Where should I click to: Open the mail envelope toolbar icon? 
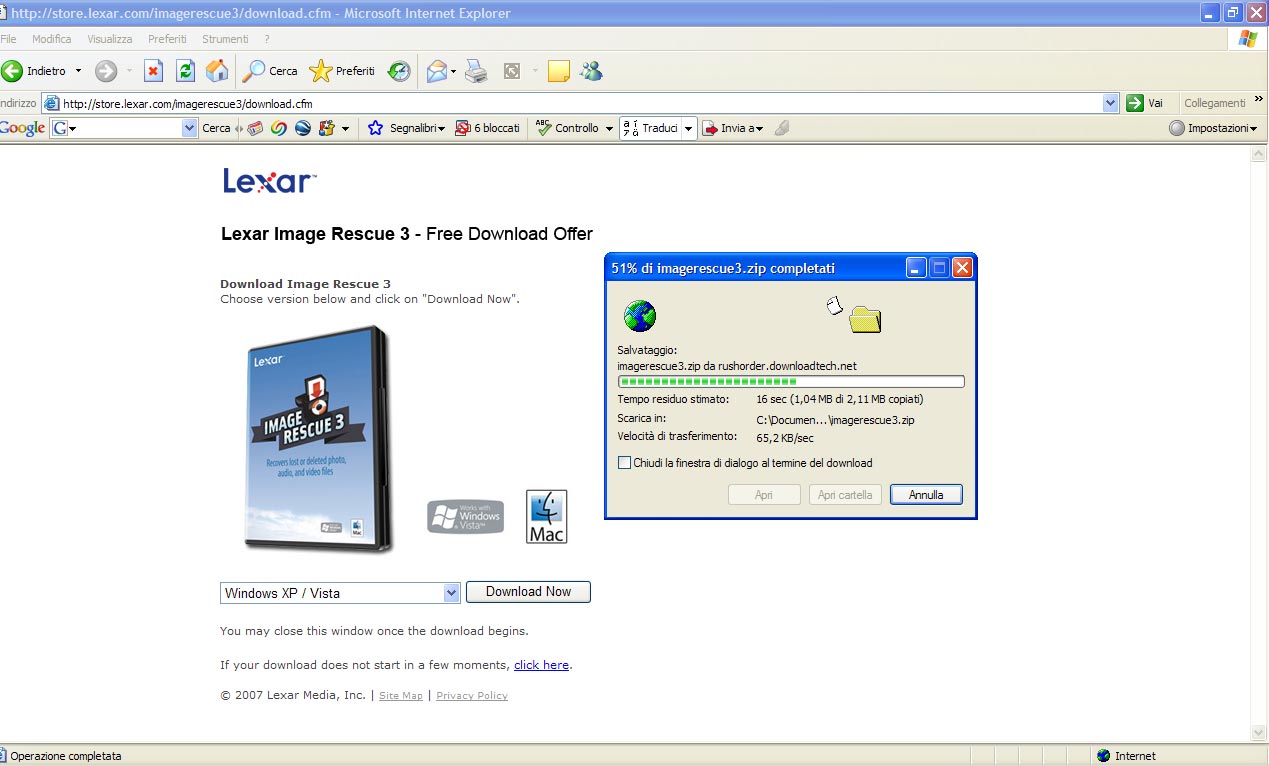pos(436,71)
